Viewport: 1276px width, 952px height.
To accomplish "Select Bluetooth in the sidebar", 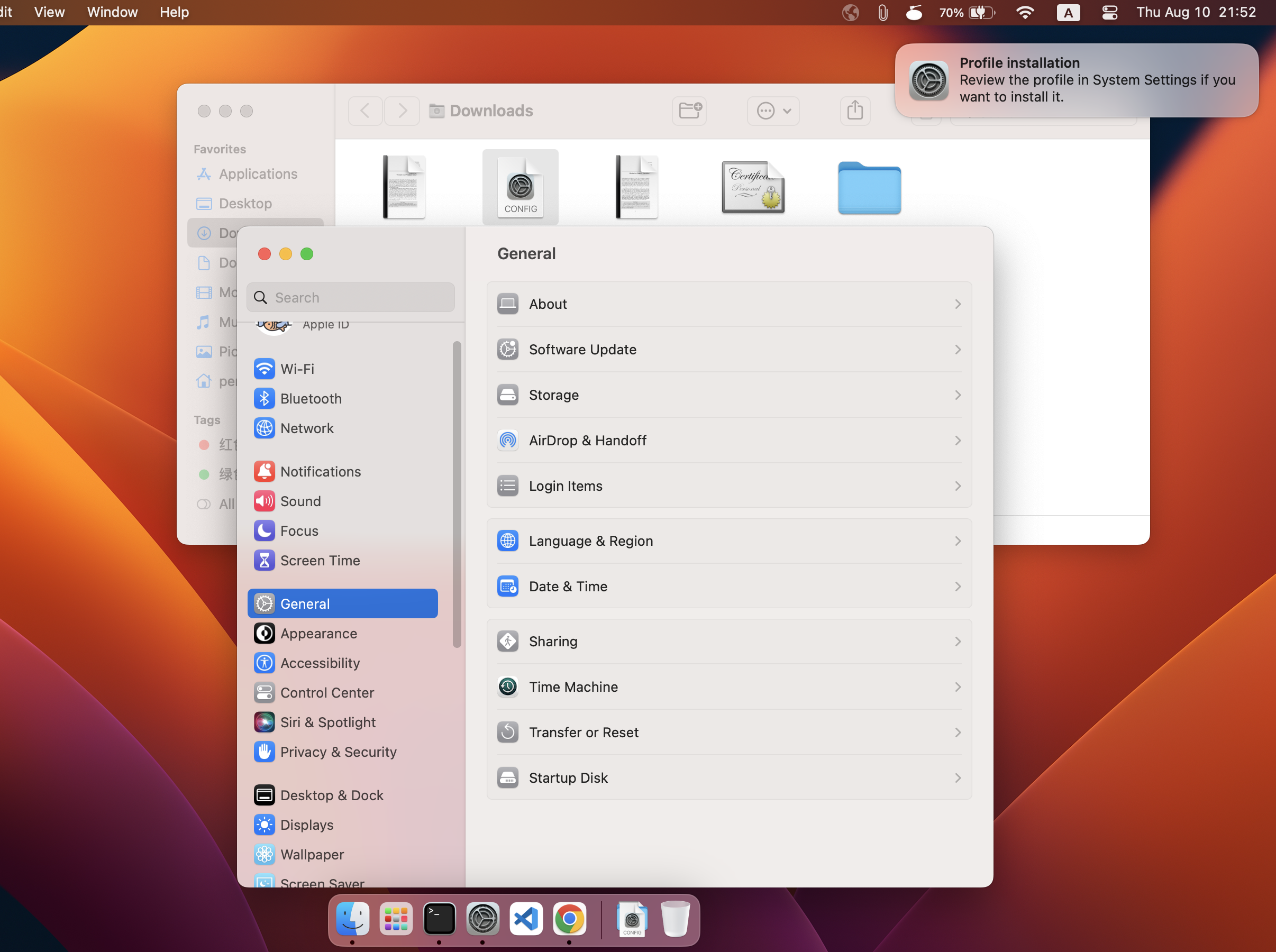I will [310, 399].
